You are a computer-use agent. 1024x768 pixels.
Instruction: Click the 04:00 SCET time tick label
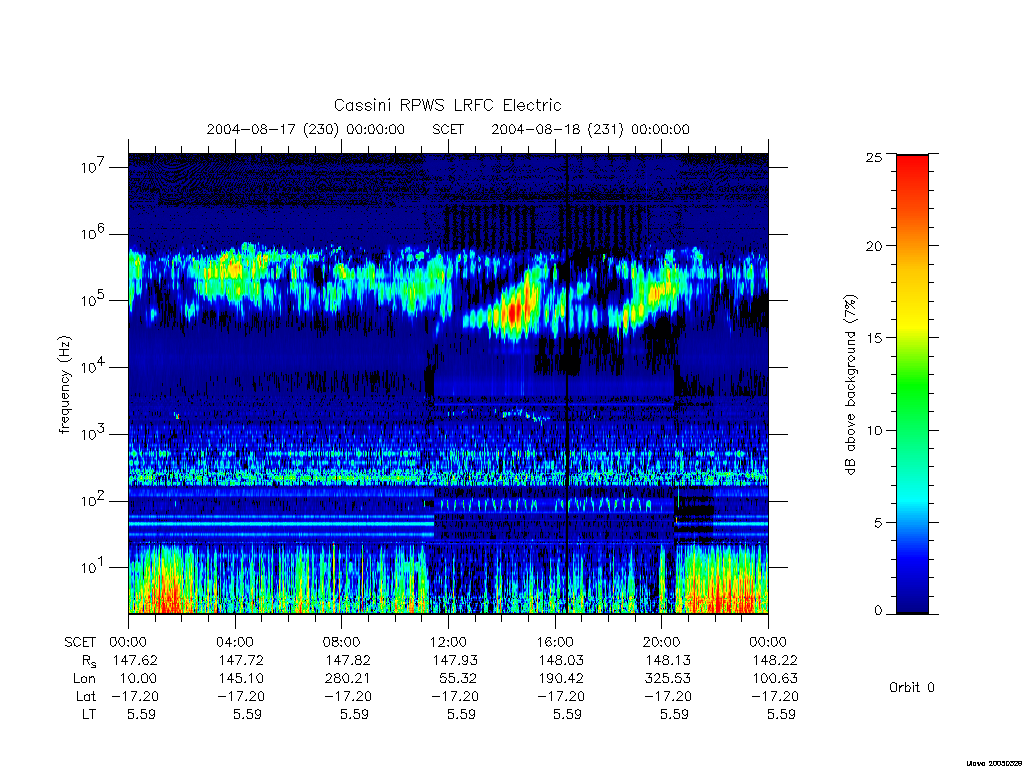pos(234,642)
